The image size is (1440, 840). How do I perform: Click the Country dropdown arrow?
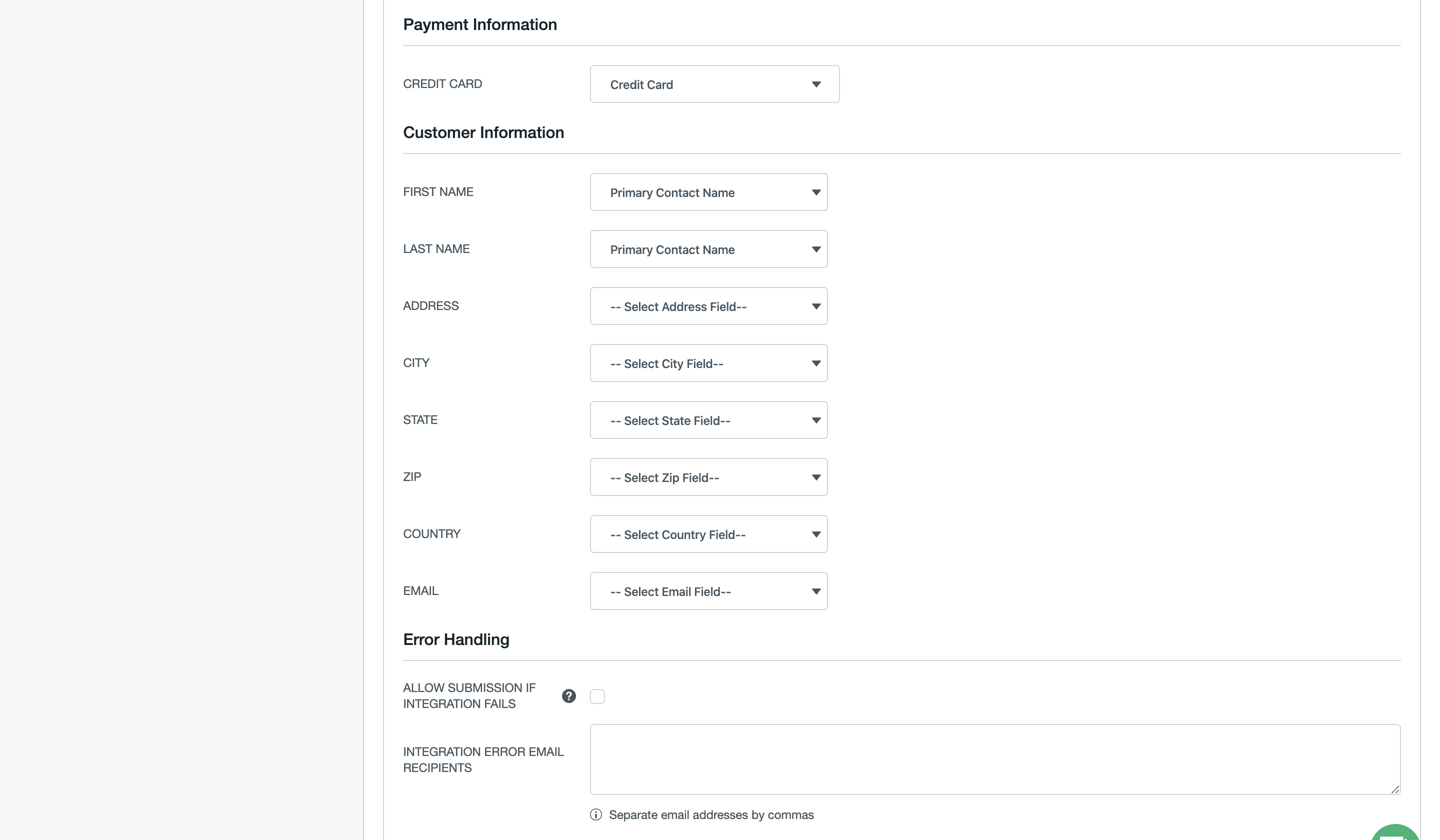coord(816,534)
